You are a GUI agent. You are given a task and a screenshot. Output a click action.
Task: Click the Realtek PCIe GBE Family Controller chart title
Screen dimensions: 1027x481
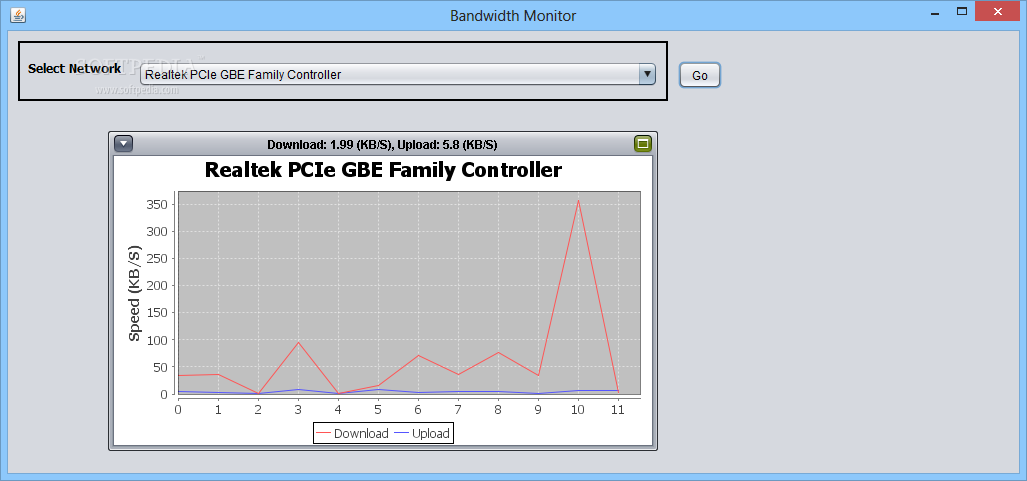(383, 170)
